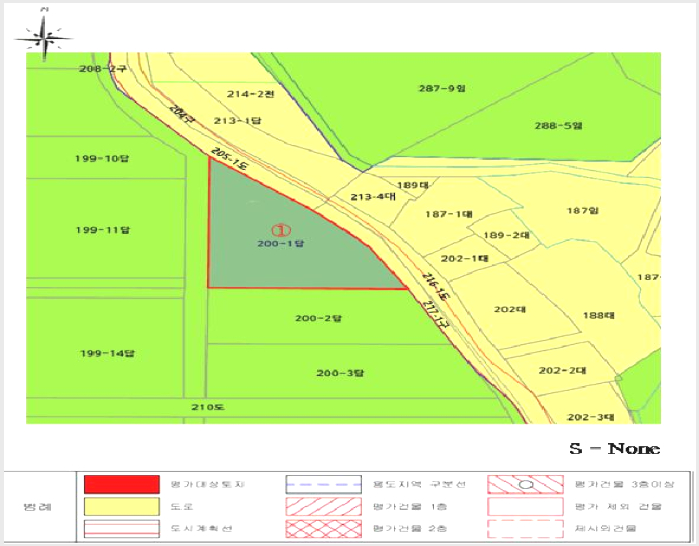This screenshot has width=699, height=546.
Task: Click the 용도지역 구분선 legend label
Action: 419,484
